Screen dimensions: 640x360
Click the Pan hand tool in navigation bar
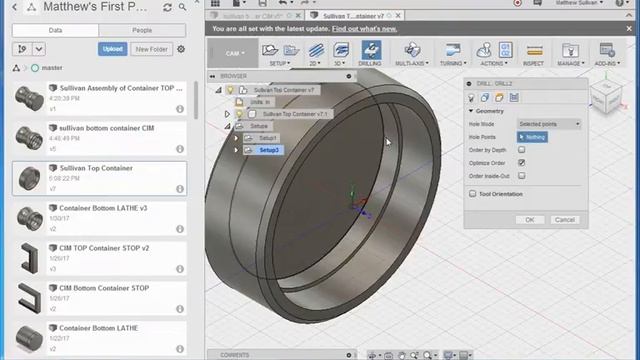pos(402,356)
